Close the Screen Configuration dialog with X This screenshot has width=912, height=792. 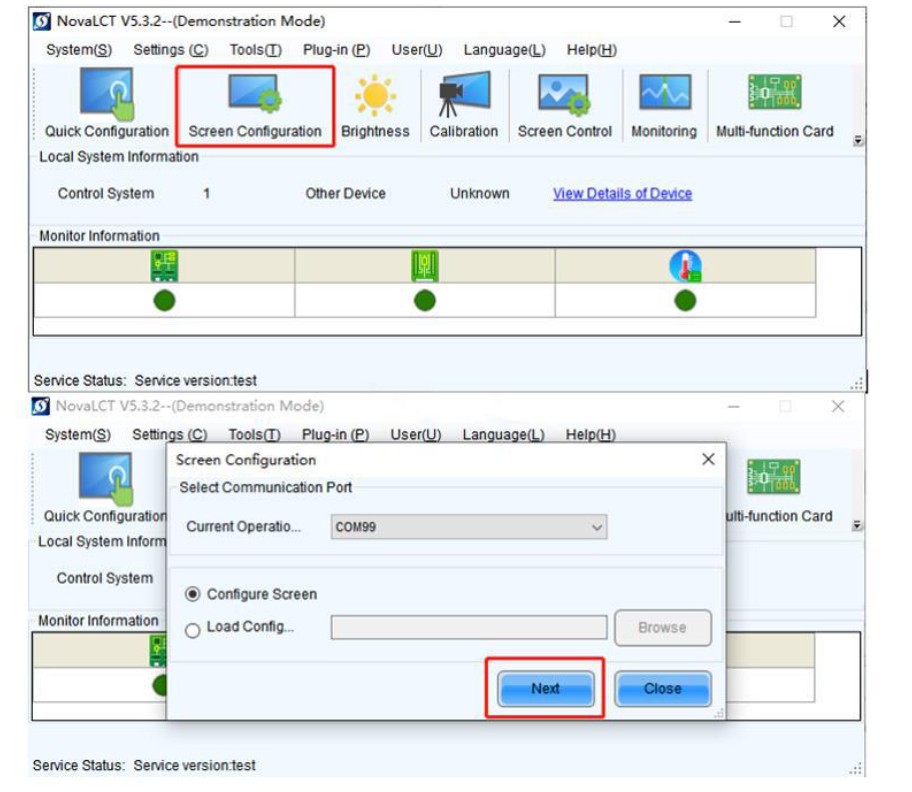[x=708, y=459]
